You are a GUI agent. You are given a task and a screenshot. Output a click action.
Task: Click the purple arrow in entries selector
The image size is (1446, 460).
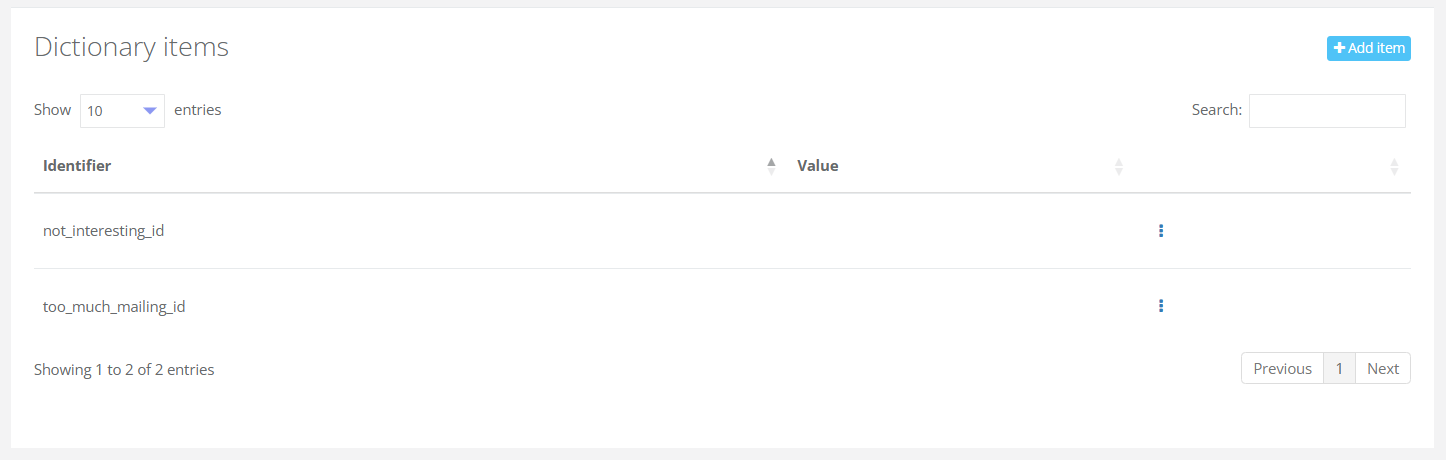(150, 111)
